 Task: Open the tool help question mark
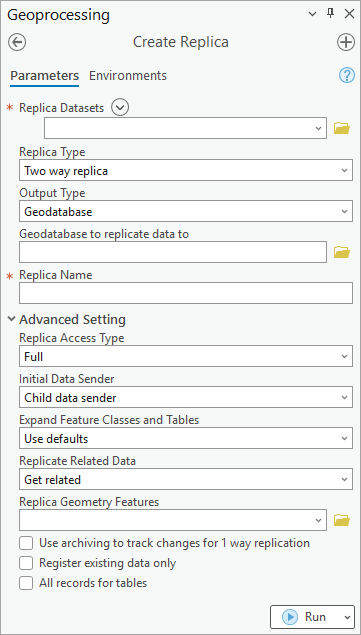[x=346, y=75]
